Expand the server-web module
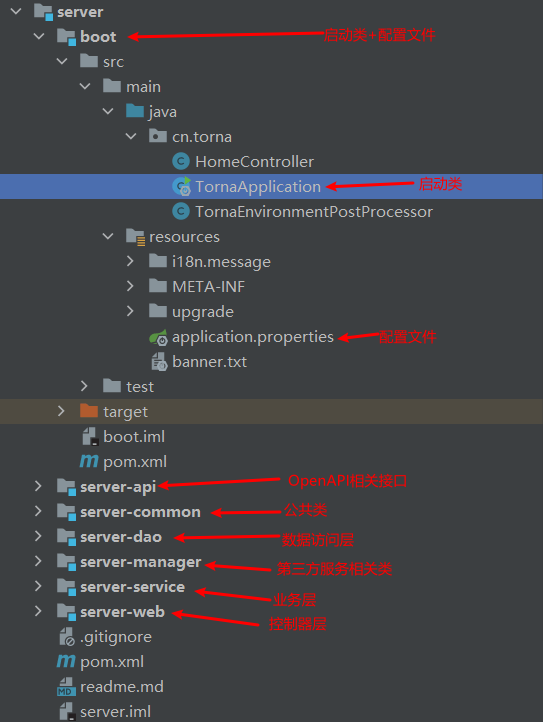Viewport: 543px width, 722px height. 38,611
